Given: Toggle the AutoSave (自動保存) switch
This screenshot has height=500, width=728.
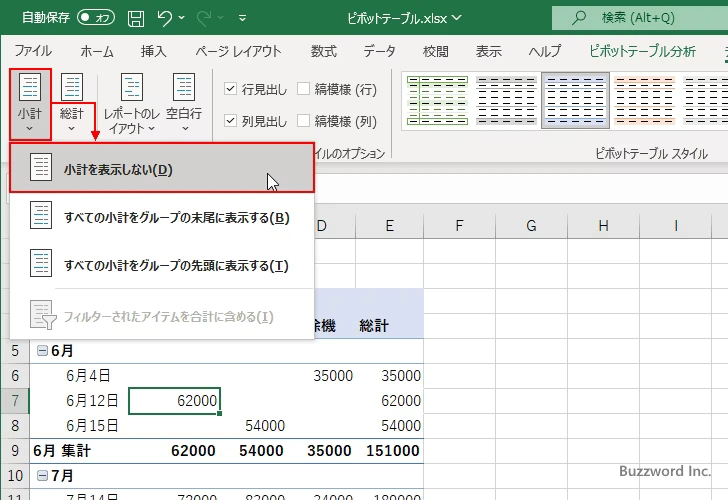Looking at the screenshot, I should [96, 18].
